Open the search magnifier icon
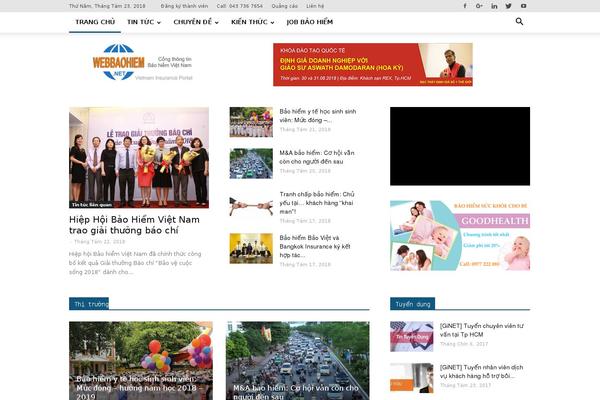This screenshot has height=400, width=600. (x=519, y=21)
